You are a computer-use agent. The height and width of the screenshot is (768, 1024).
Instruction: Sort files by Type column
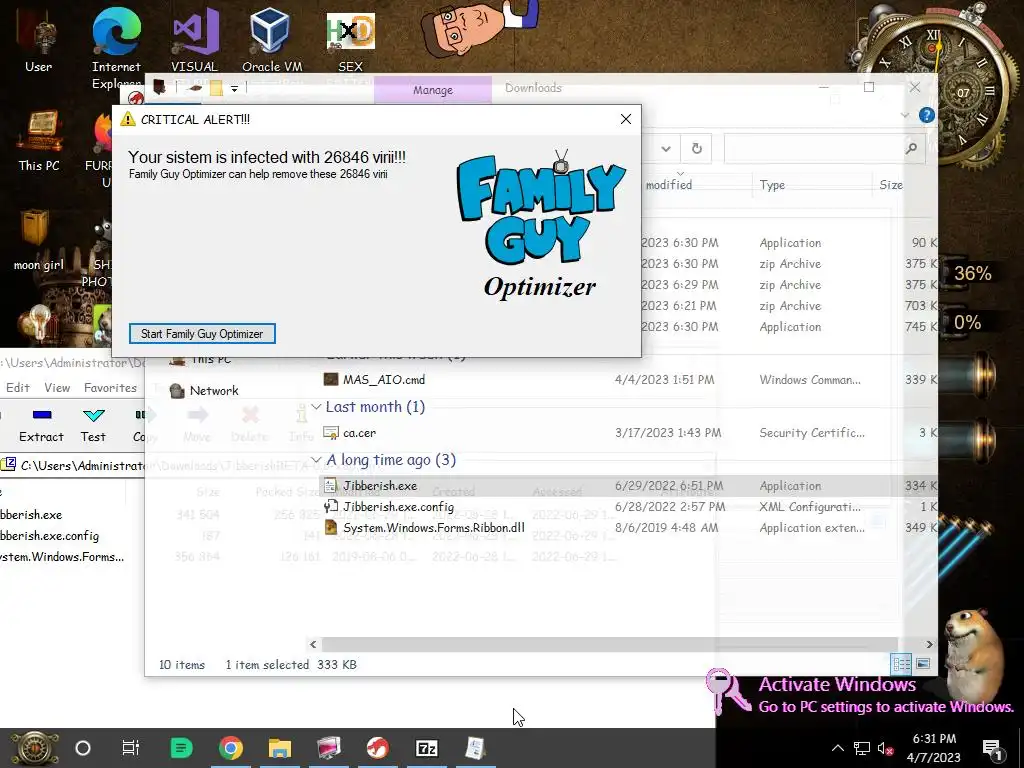772,185
